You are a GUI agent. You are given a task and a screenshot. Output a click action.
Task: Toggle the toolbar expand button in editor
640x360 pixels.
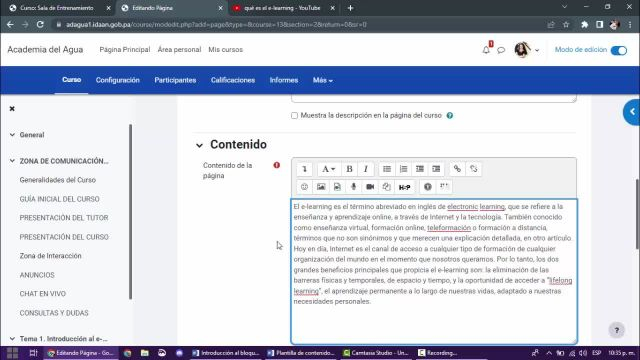pos(304,169)
